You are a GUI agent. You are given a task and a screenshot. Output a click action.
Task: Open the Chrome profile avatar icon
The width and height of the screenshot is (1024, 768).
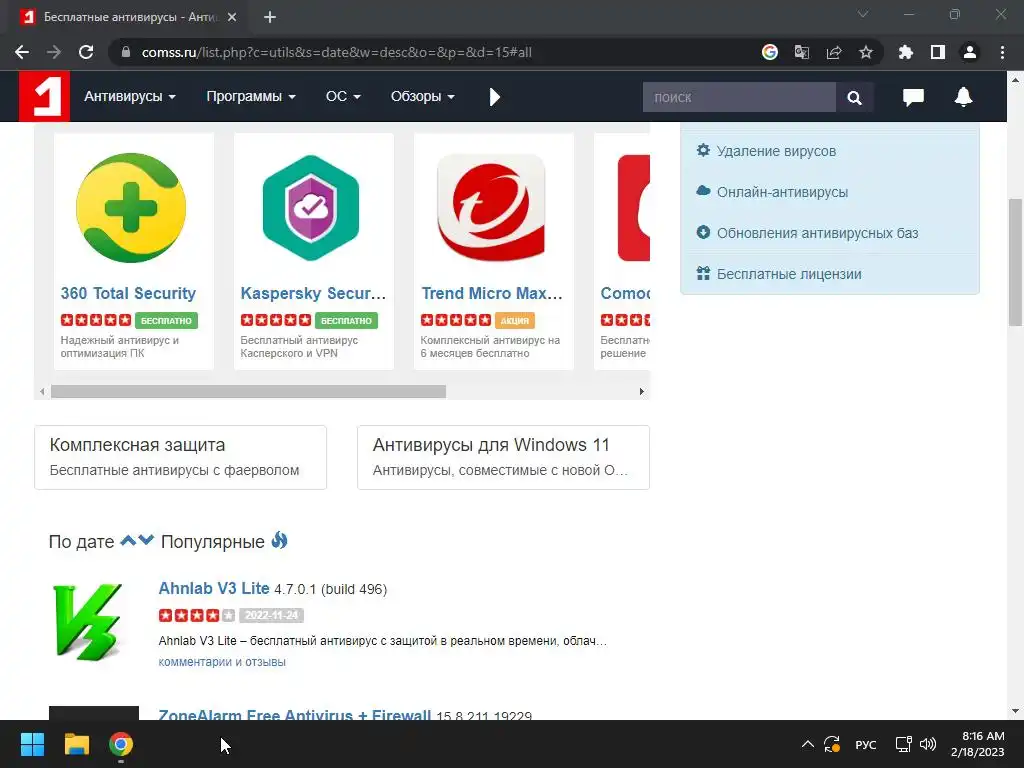point(970,52)
